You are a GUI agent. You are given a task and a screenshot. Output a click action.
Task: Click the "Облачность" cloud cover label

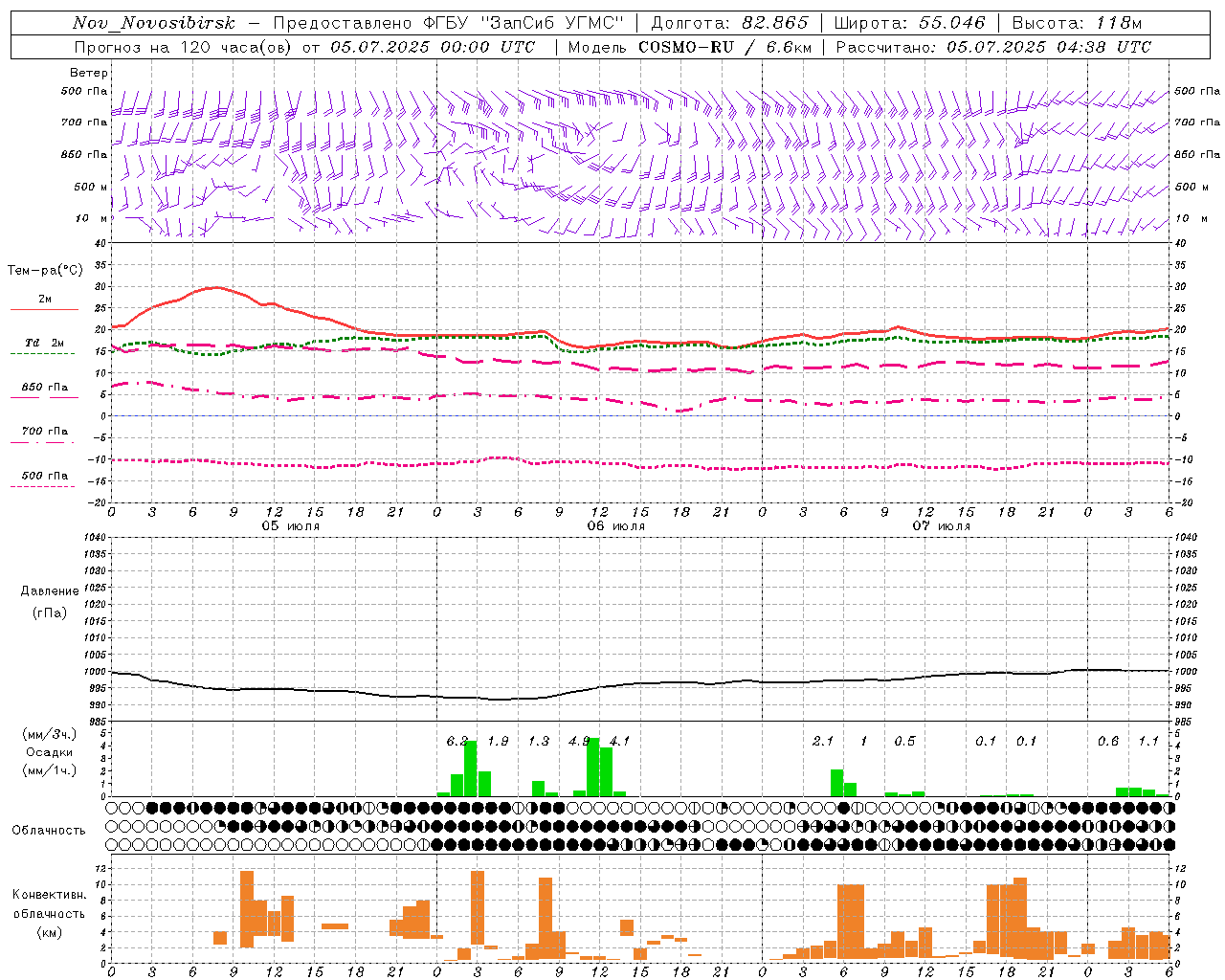[49, 830]
